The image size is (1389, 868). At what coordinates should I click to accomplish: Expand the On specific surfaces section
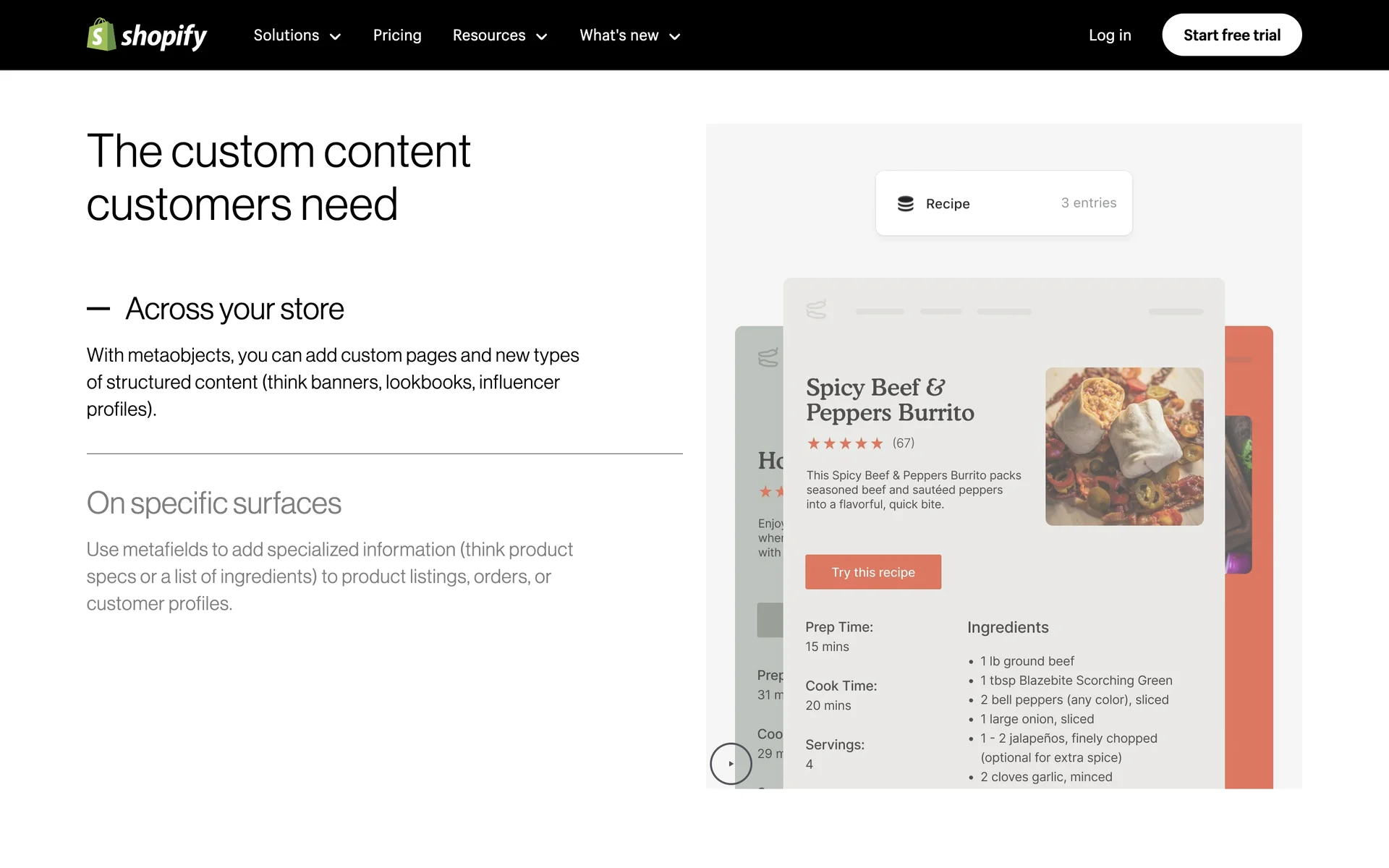(x=213, y=503)
